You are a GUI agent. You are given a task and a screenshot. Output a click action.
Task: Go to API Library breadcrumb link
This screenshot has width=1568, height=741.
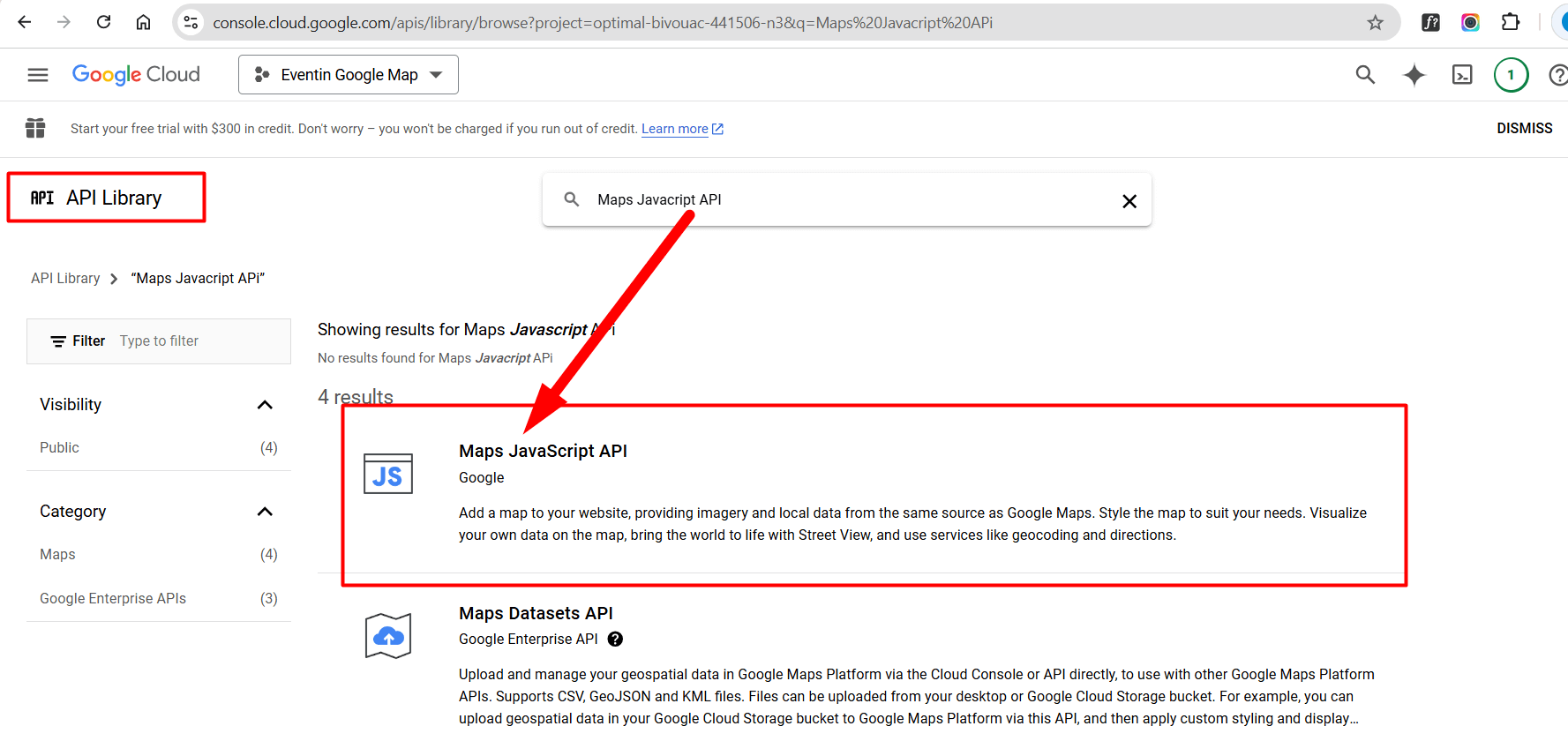point(65,278)
